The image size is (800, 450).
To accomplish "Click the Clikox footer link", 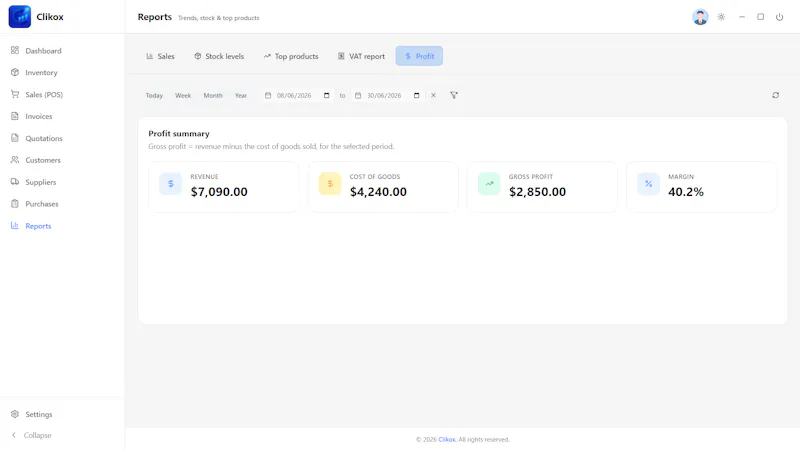I will coord(446,439).
